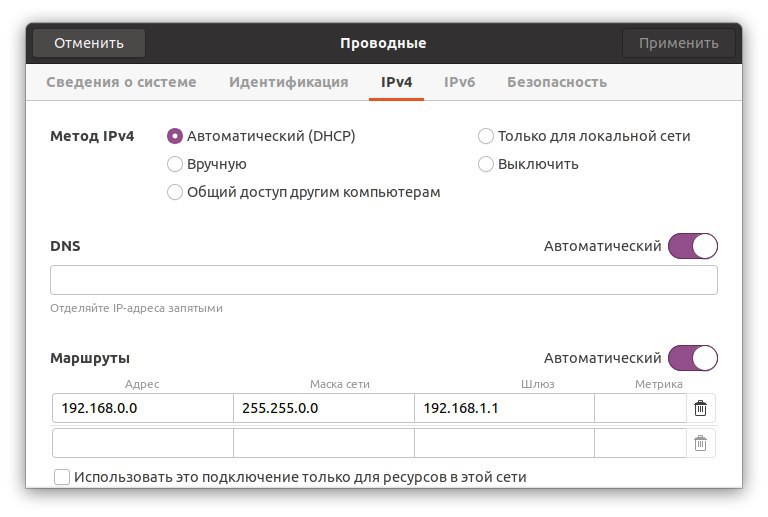
Task: Click the empty gateway field in second route row
Action: (x=504, y=444)
